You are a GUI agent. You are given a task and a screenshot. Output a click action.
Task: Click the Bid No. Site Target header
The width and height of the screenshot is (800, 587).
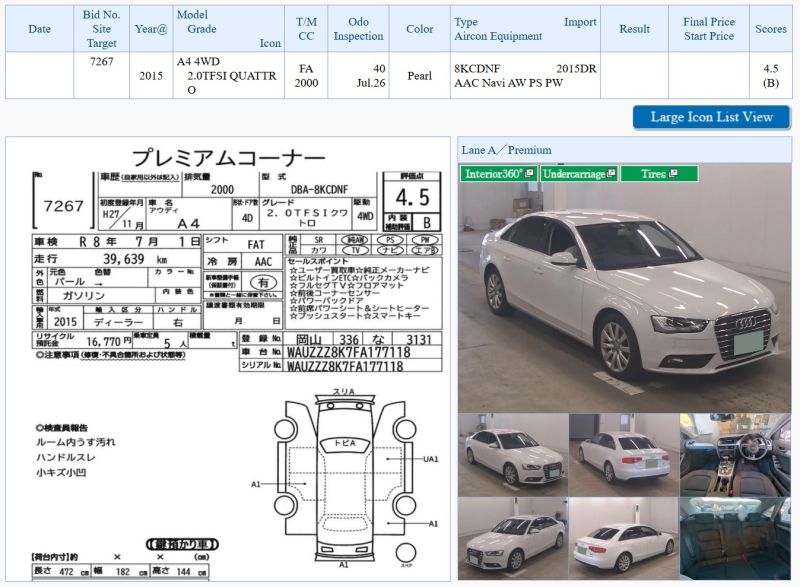click(102, 29)
